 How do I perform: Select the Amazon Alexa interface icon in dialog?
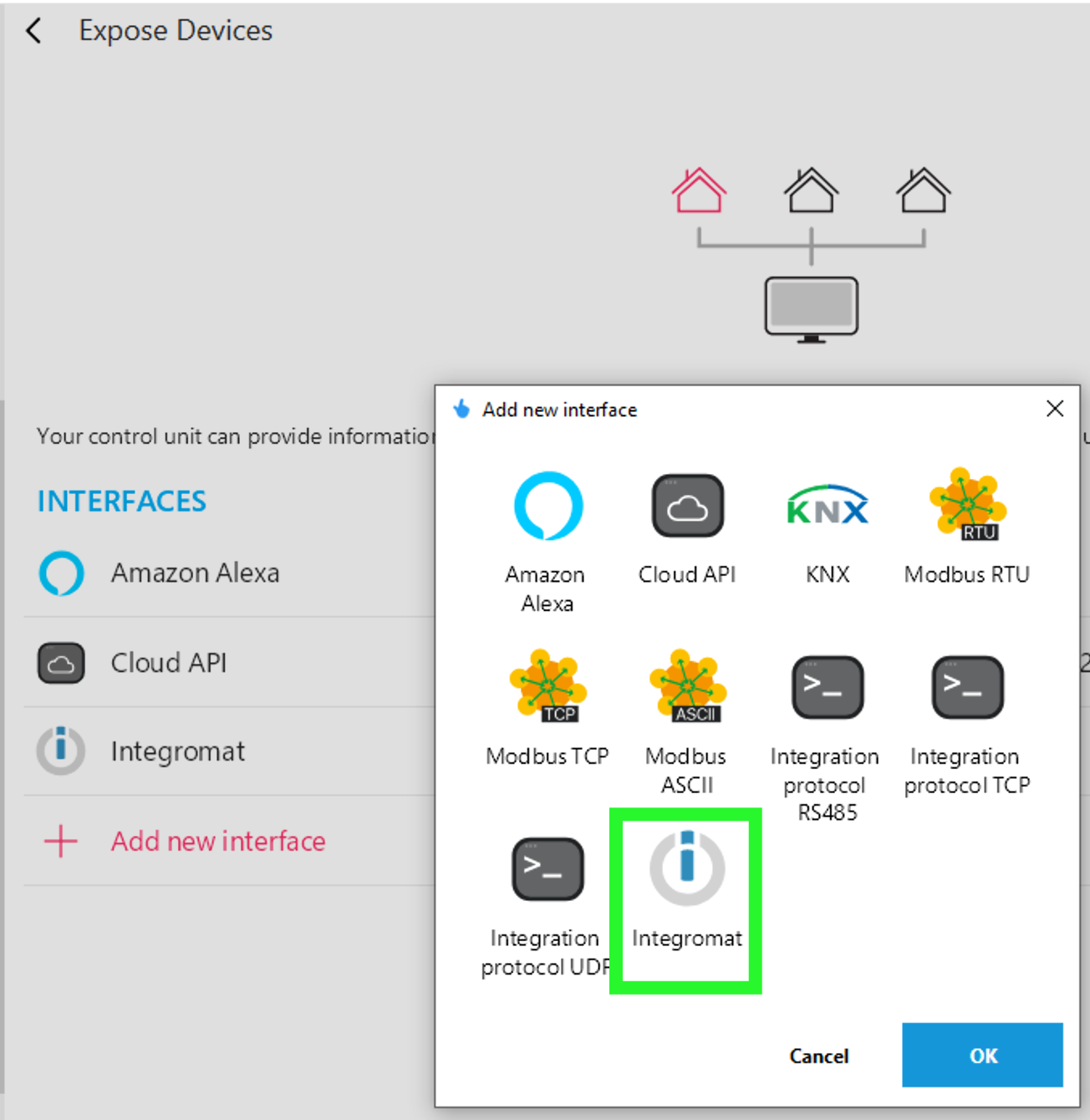coord(548,506)
